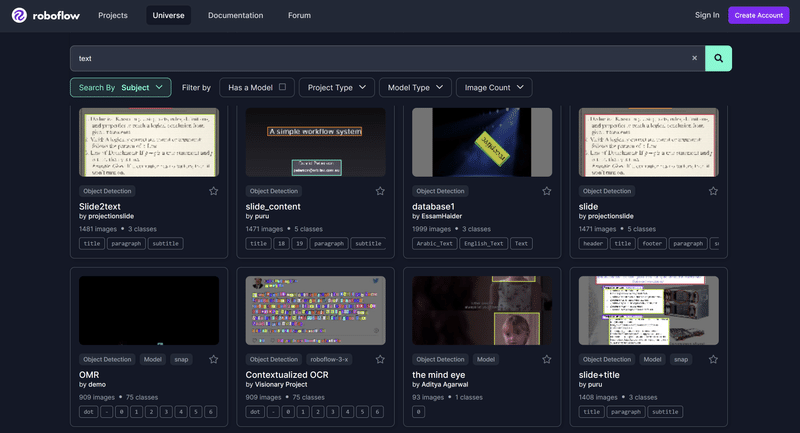
Task: Click the paragraph tag on Slide2text card
Action: [126, 244]
